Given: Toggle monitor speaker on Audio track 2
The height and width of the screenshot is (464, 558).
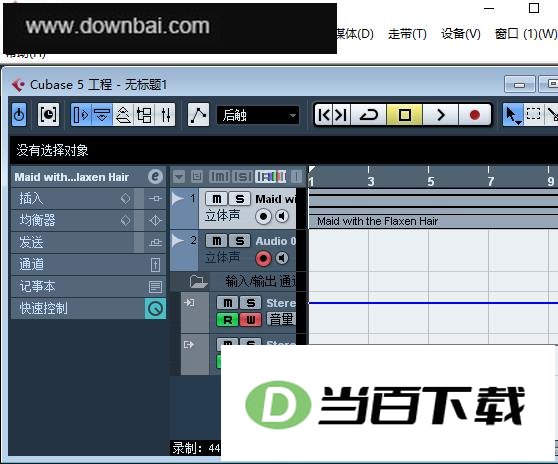Looking at the screenshot, I should click(x=282, y=258).
